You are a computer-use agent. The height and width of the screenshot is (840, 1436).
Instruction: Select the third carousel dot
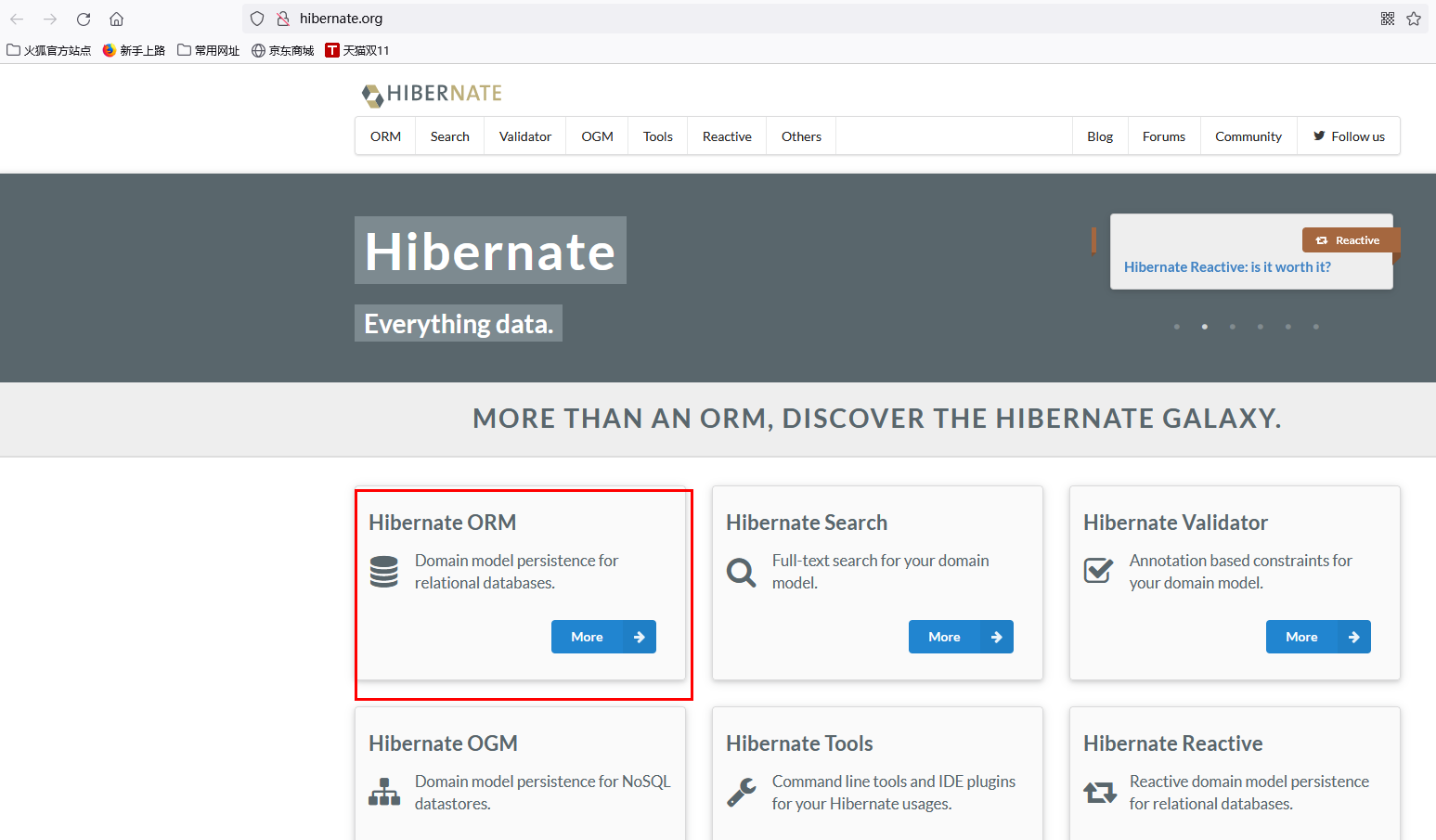point(1233,327)
